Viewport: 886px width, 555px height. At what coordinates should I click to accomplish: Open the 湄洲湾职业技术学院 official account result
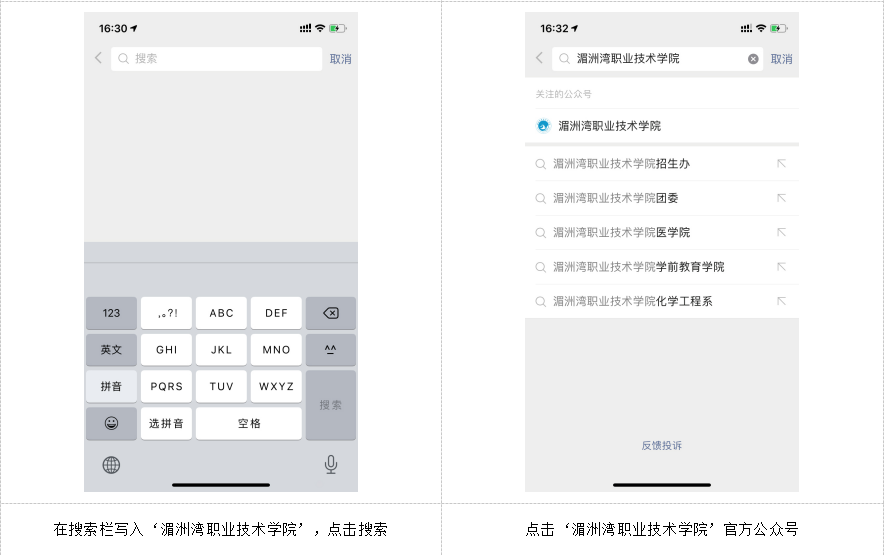tap(662, 125)
